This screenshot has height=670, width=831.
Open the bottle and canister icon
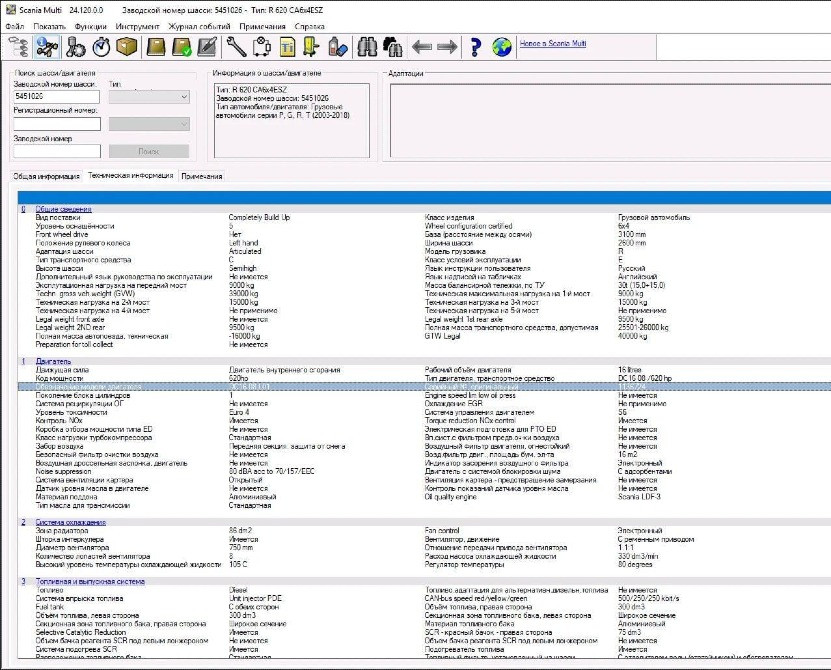(338, 47)
